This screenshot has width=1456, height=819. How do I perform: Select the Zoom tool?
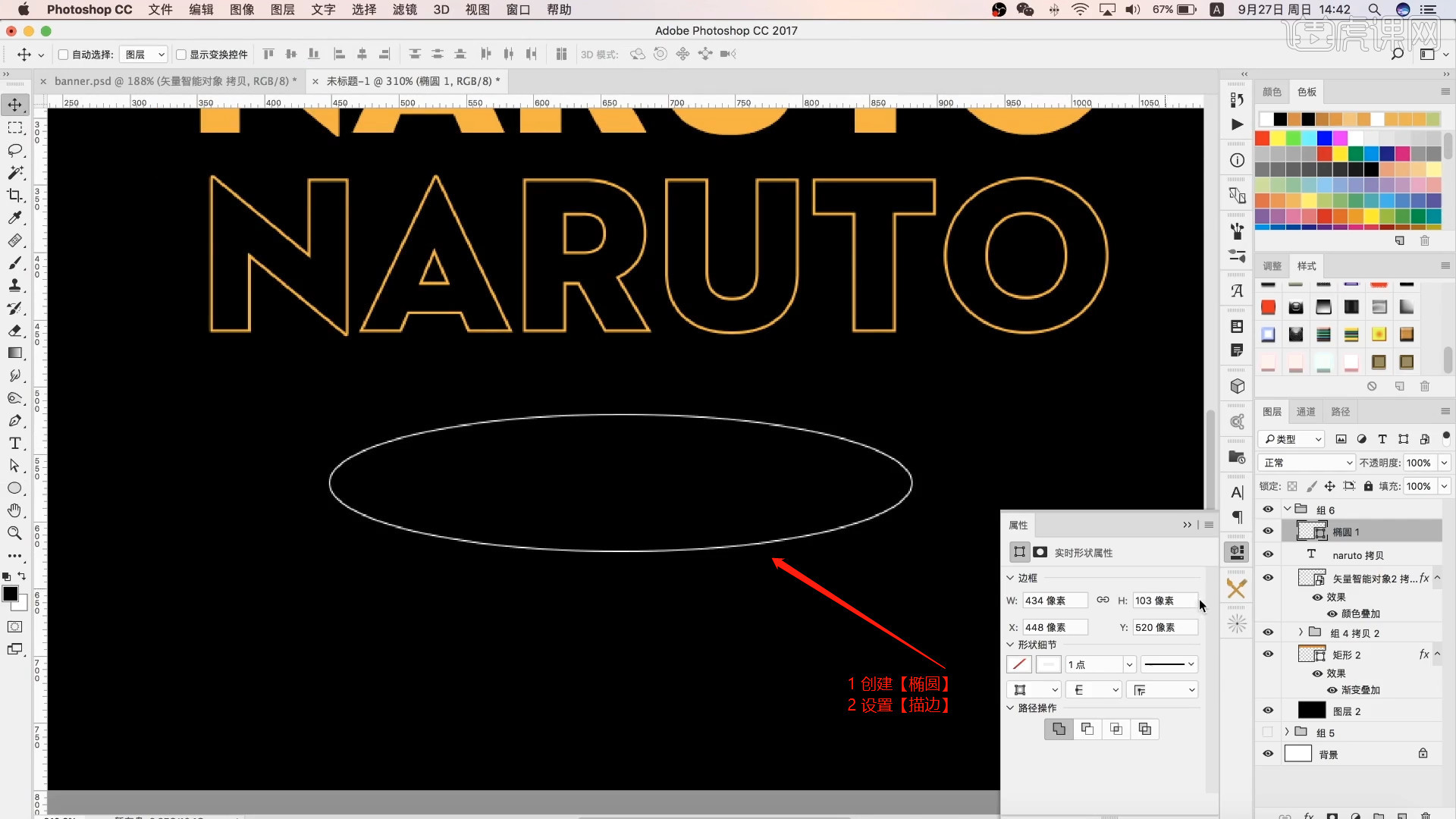click(x=15, y=533)
